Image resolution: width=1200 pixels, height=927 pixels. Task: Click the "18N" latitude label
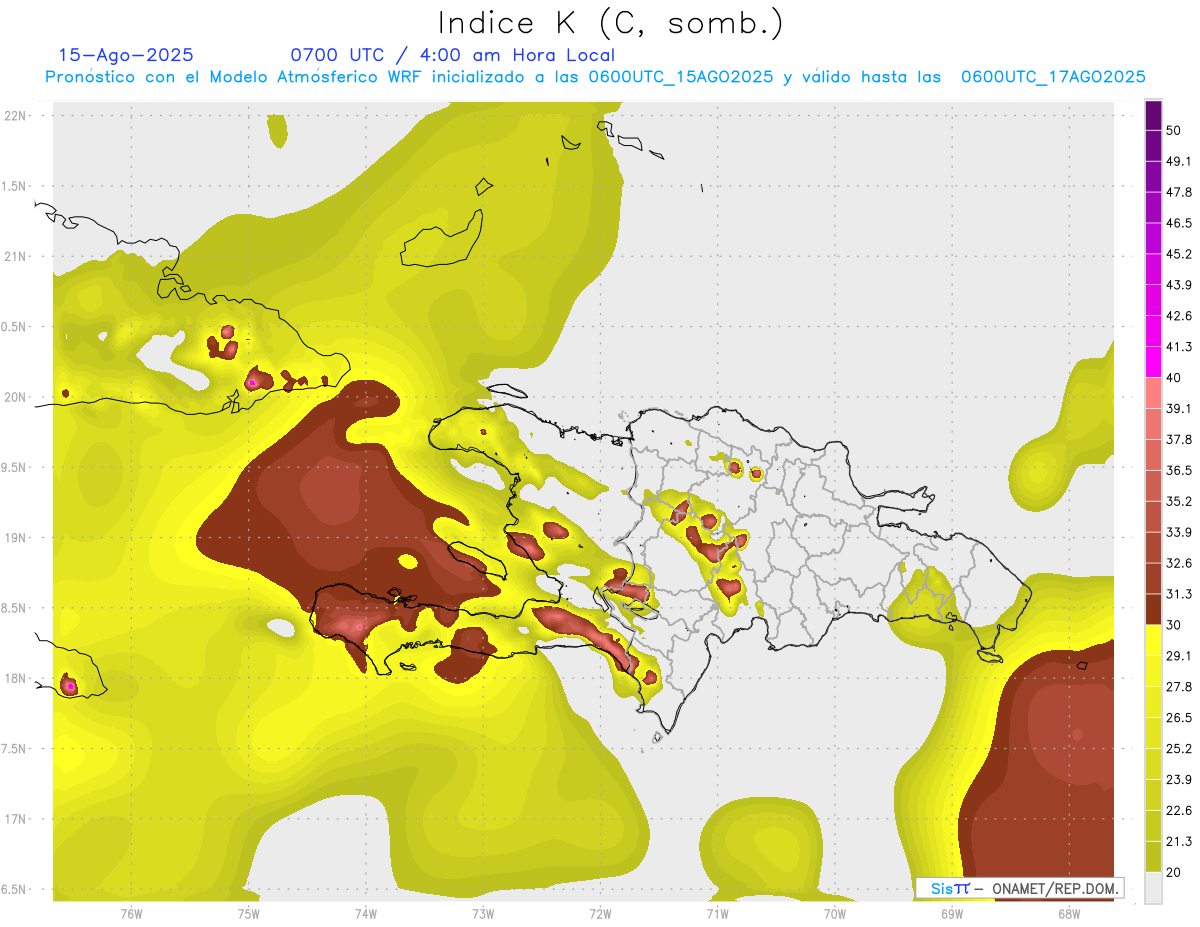tap(15, 679)
